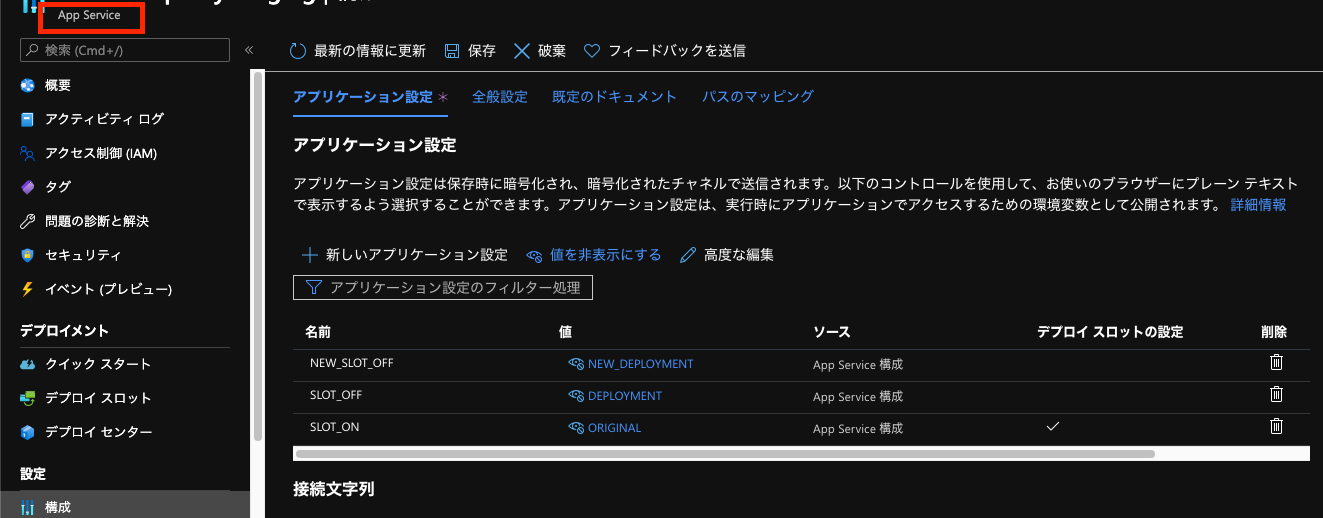Click 新しいアプリケーション設定 button
The width and height of the screenshot is (1323, 518).
tap(405, 255)
